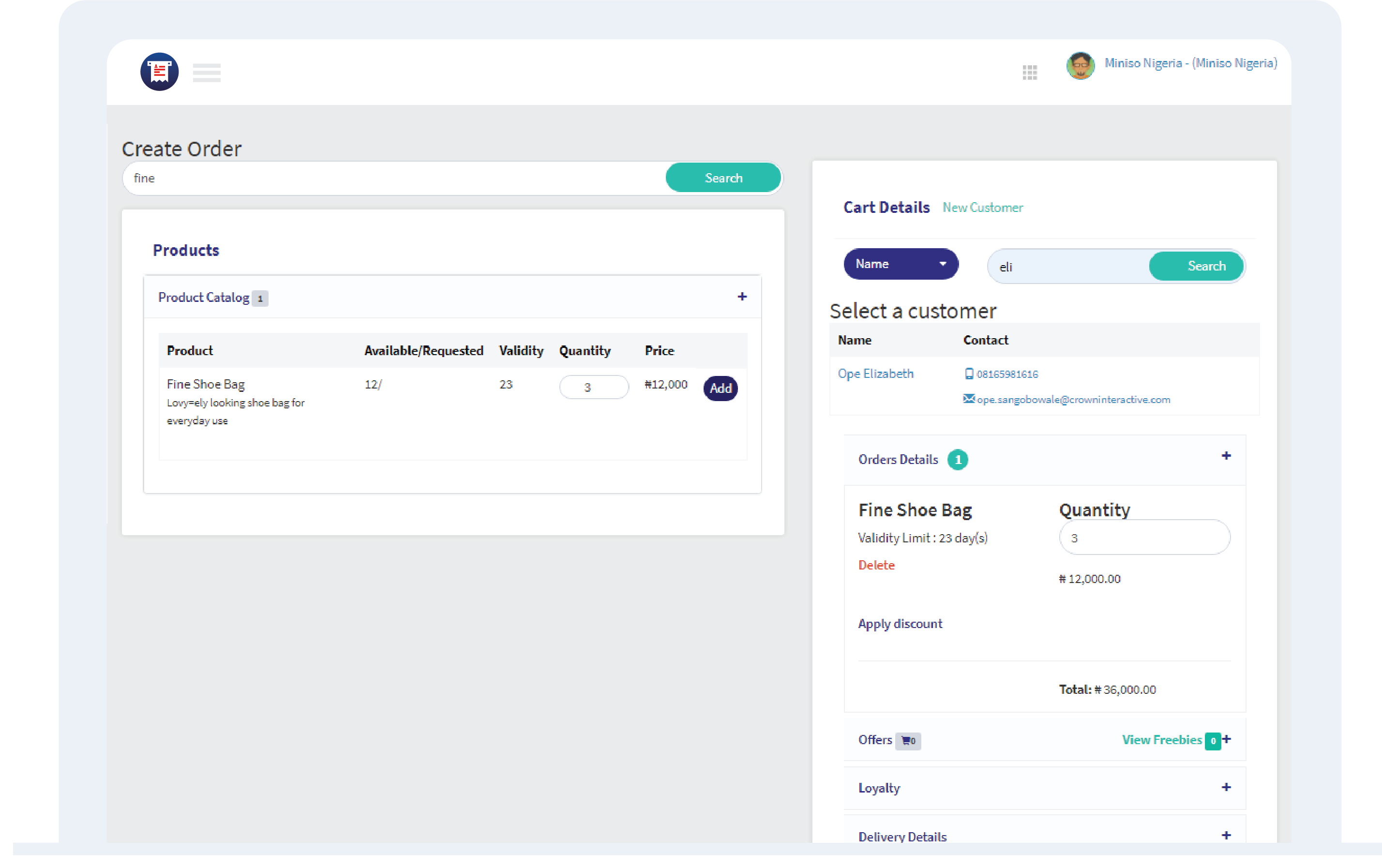Delete Fine Shoe Bag from cart
This screenshot has width=1382, height=868.
[x=876, y=565]
